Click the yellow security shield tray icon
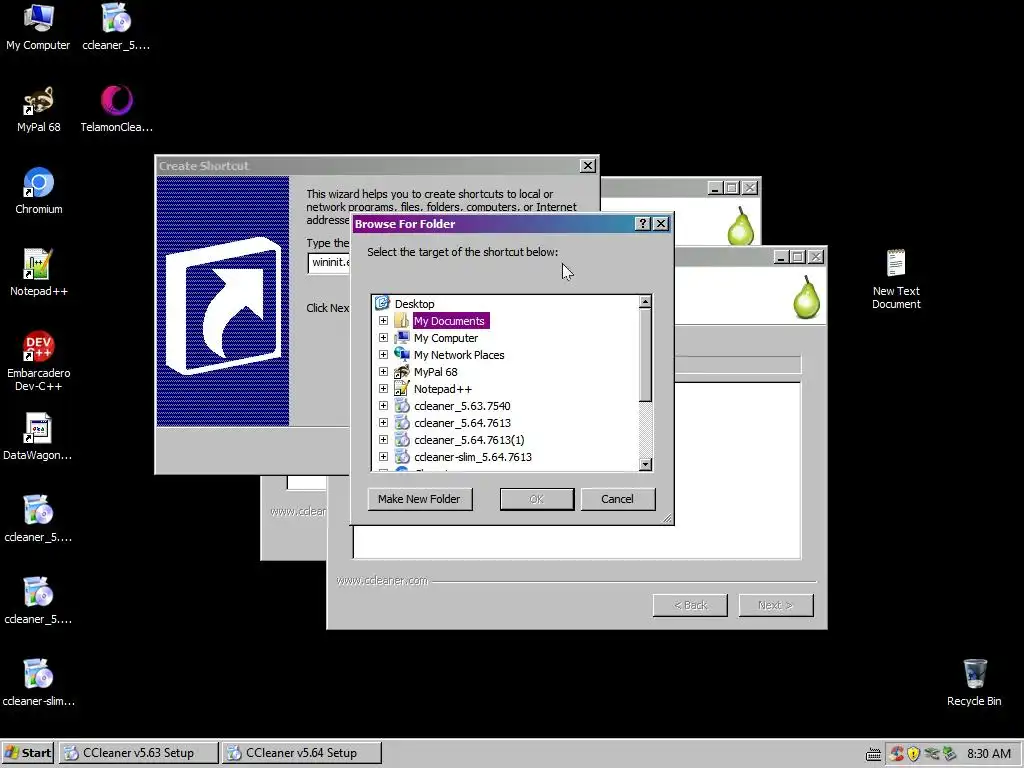This screenshot has height=768, width=1024. [914, 754]
